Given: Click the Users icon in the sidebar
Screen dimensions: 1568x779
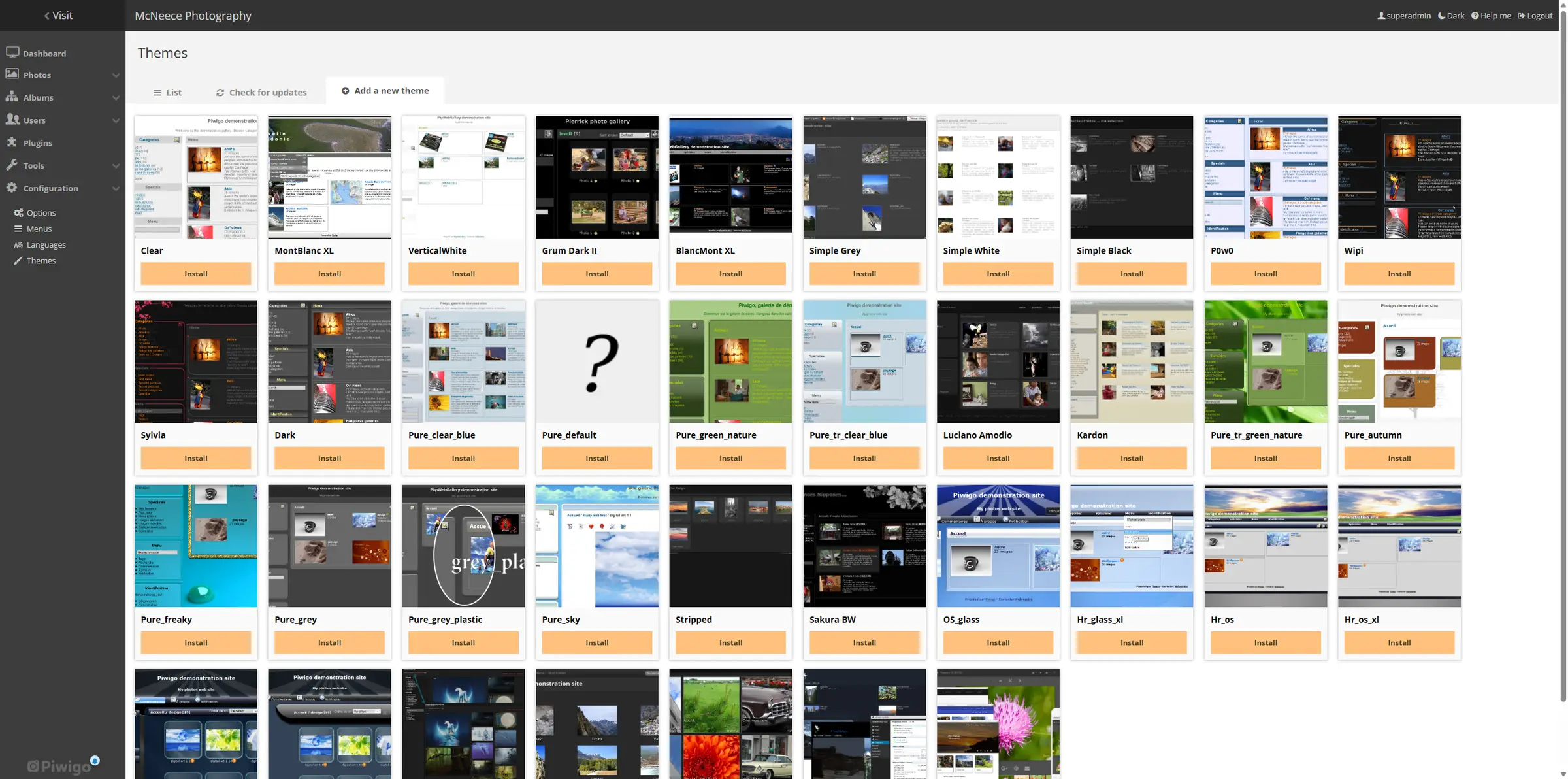Looking at the screenshot, I should point(12,120).
